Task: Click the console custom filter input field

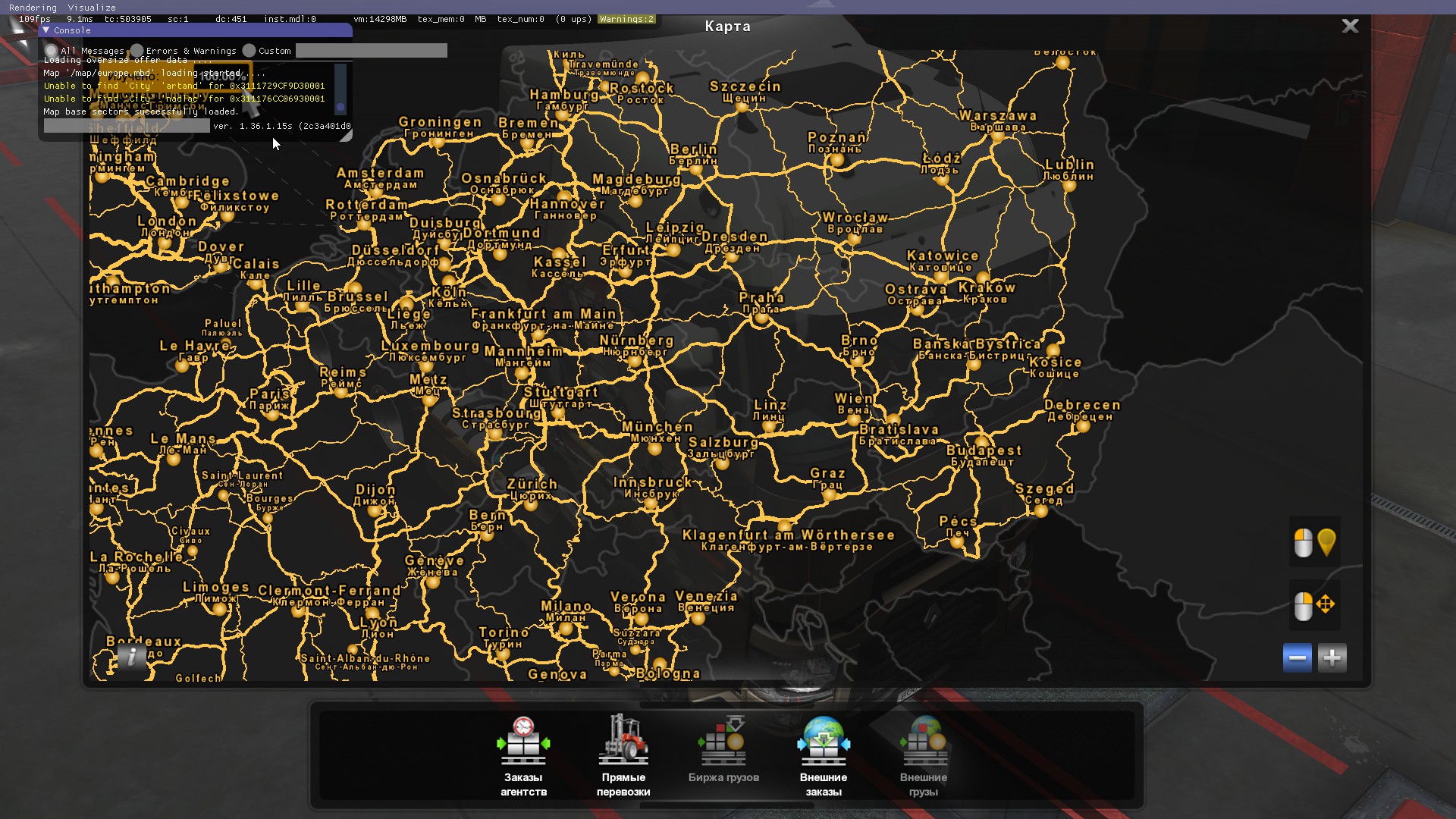Action: pyautogui.click(x=371, y=51)
